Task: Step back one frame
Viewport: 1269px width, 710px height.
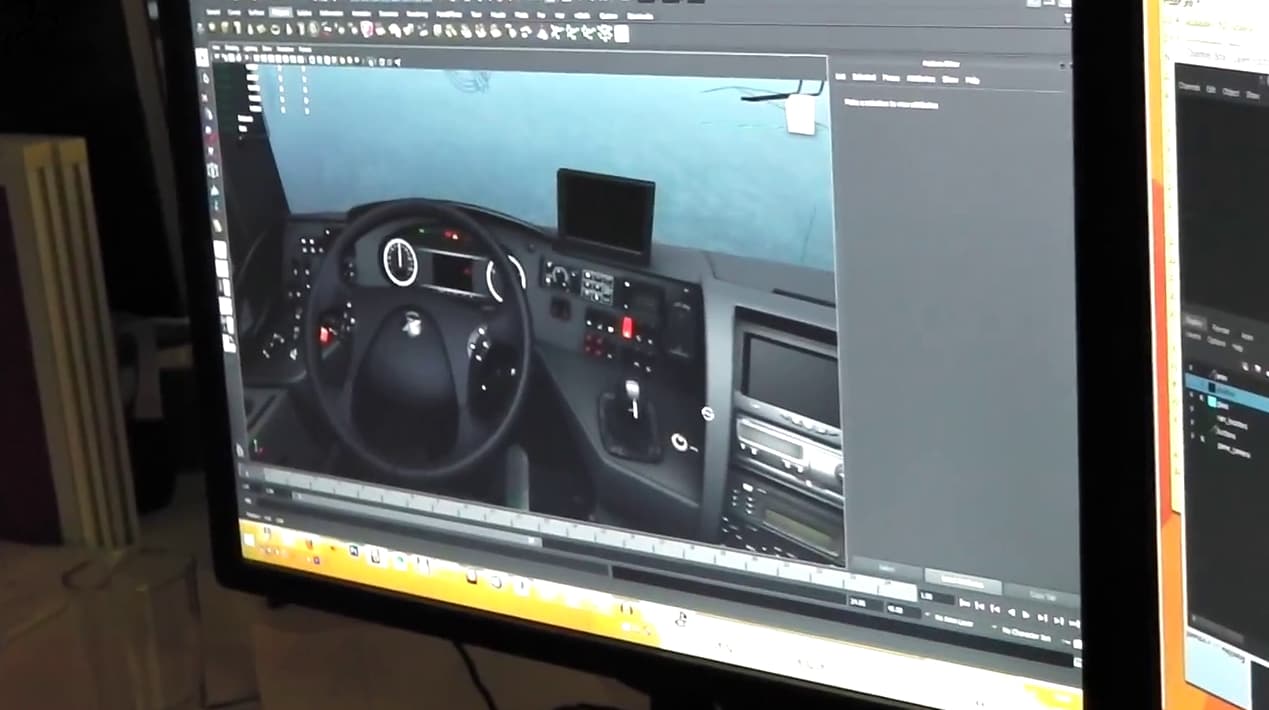Action: coord(979,605)
